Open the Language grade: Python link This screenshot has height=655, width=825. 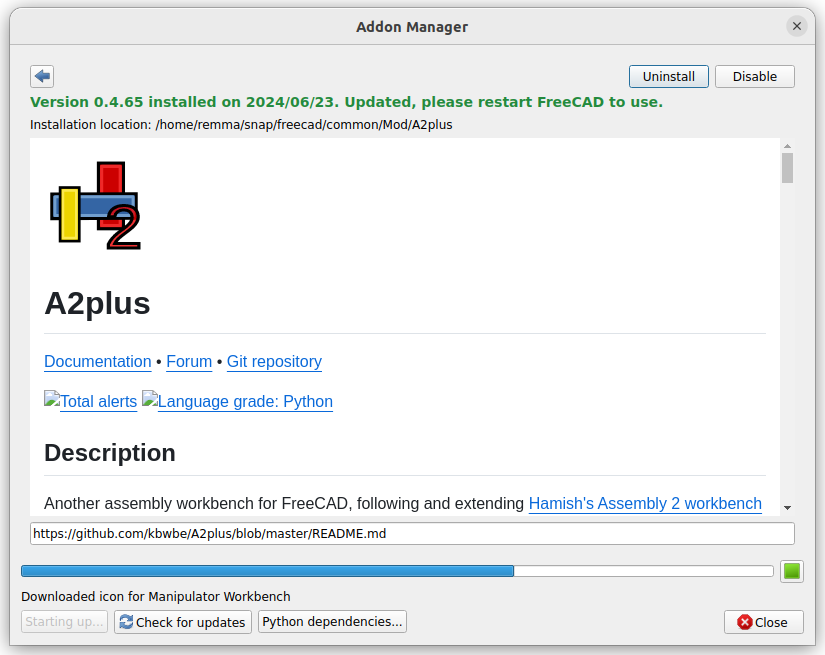[245, 401]
